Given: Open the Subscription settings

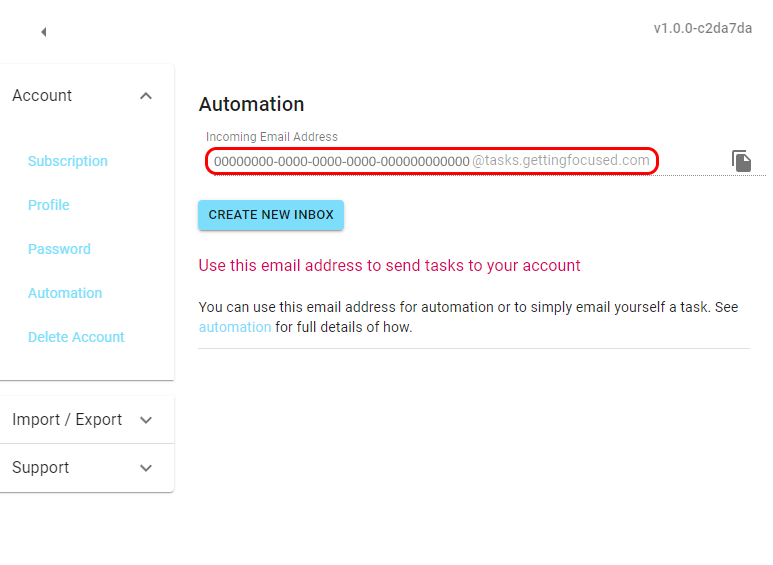Looking at the screenshot, I should [x=68, y=161].
